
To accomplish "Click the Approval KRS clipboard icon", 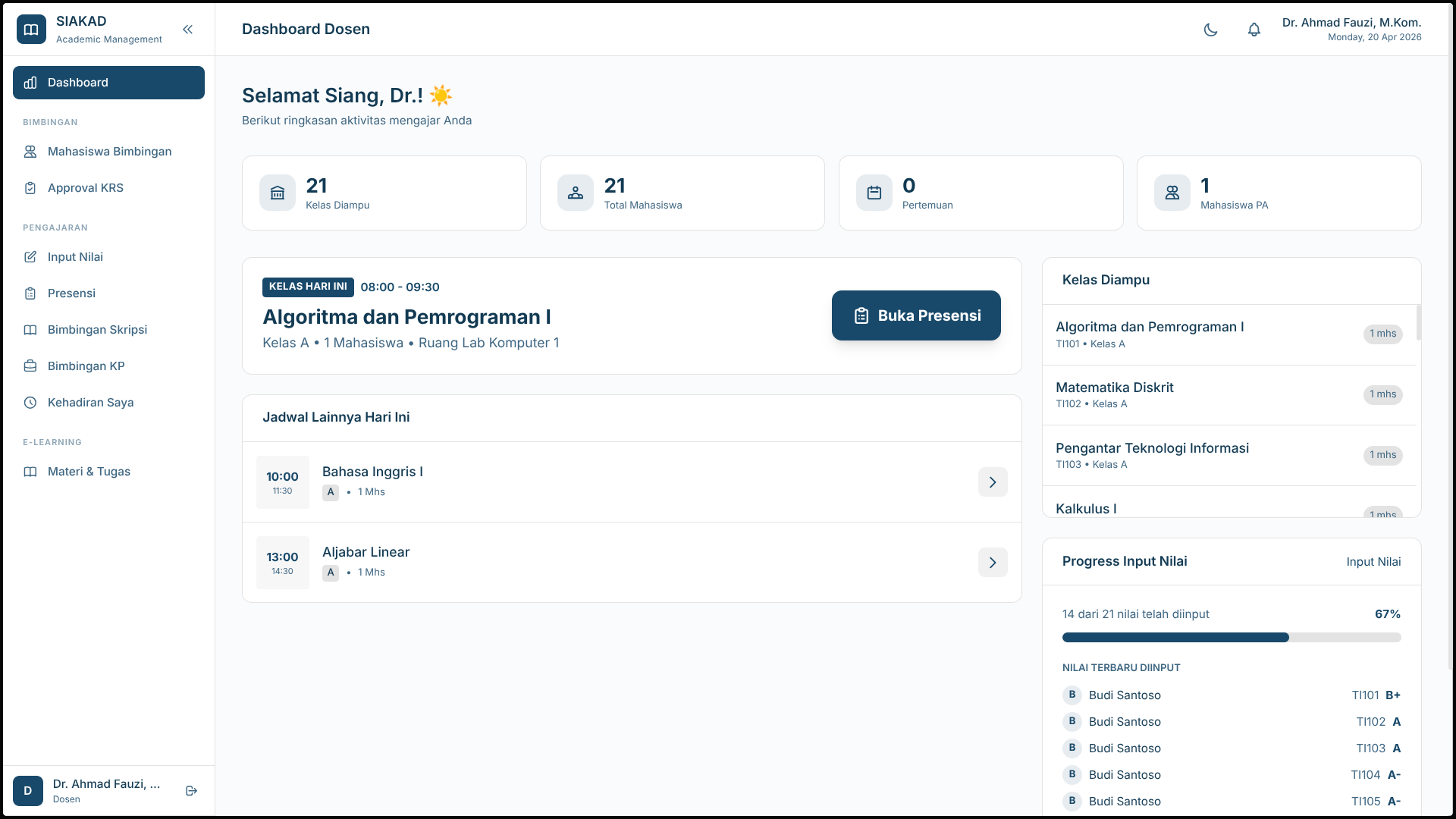I will pyautogui.click(x=30, y=188).
